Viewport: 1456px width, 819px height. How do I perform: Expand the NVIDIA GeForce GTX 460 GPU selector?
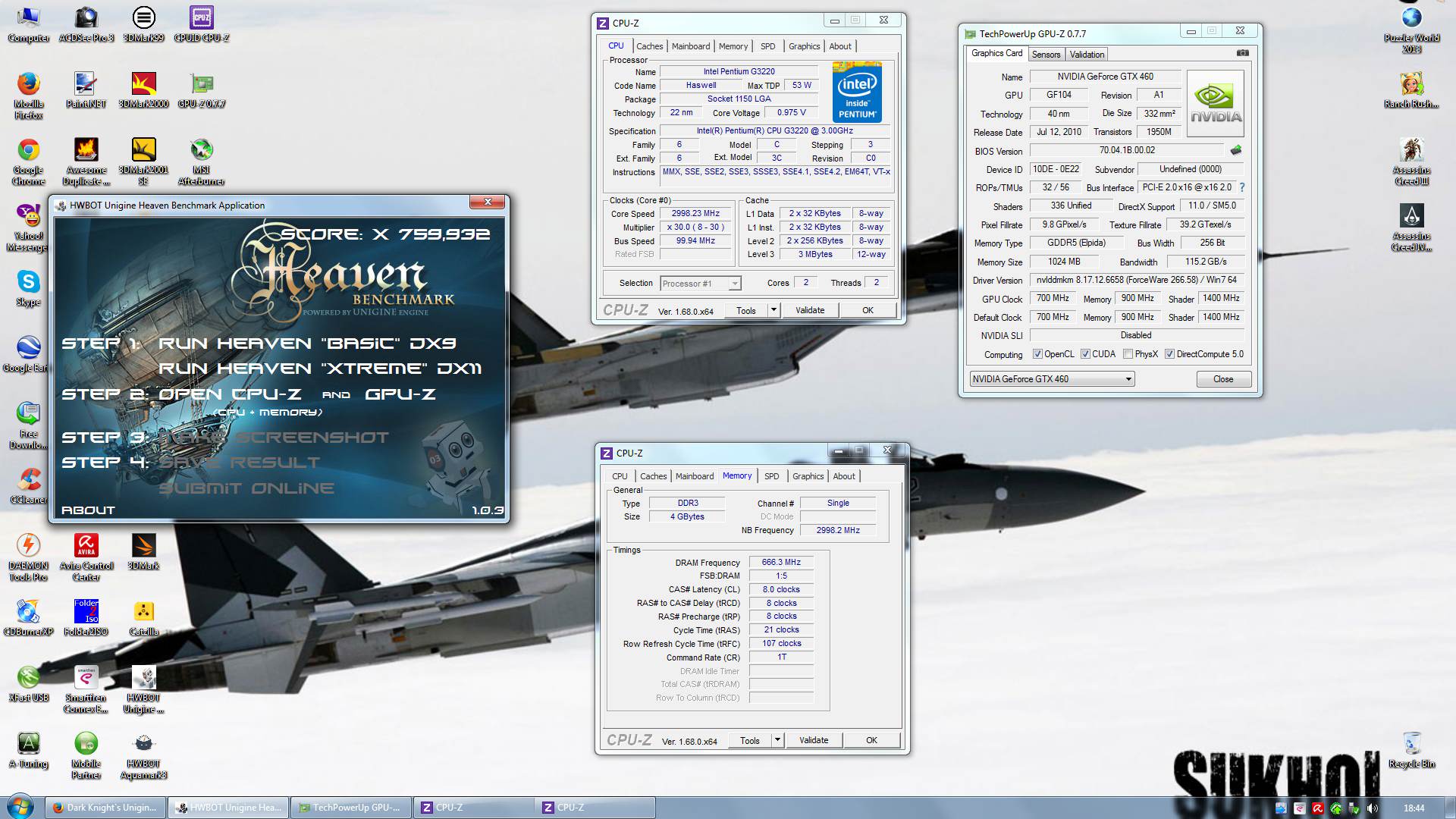(x=1052, y=379)
